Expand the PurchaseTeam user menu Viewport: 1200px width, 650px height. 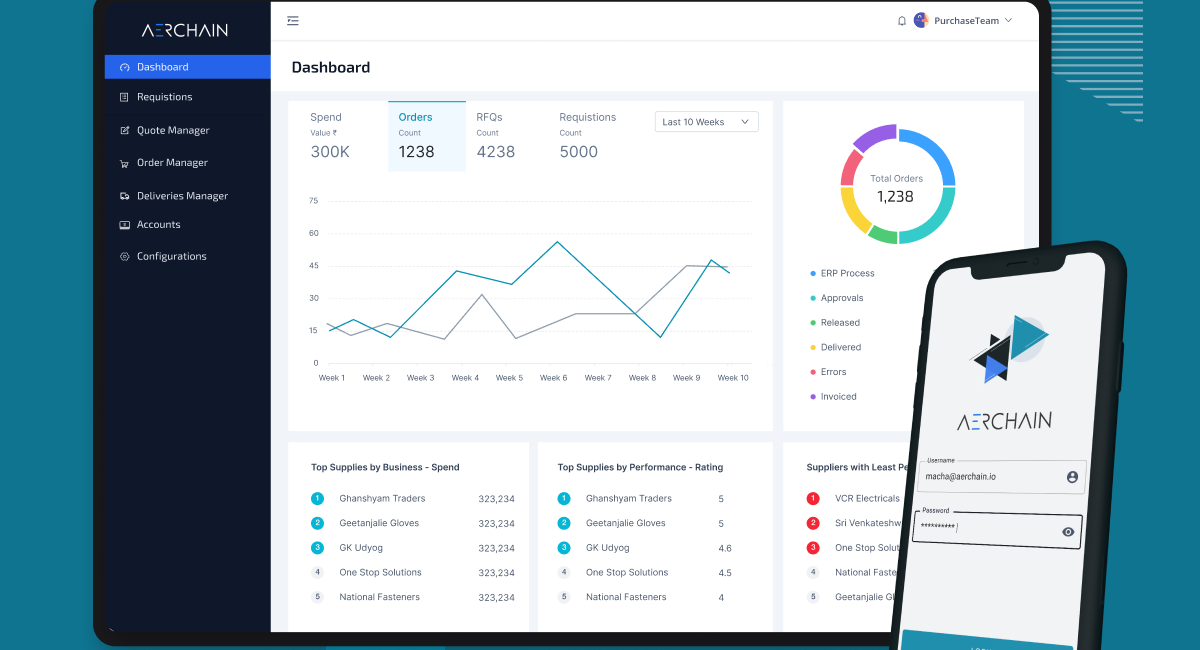point(1008,21)
